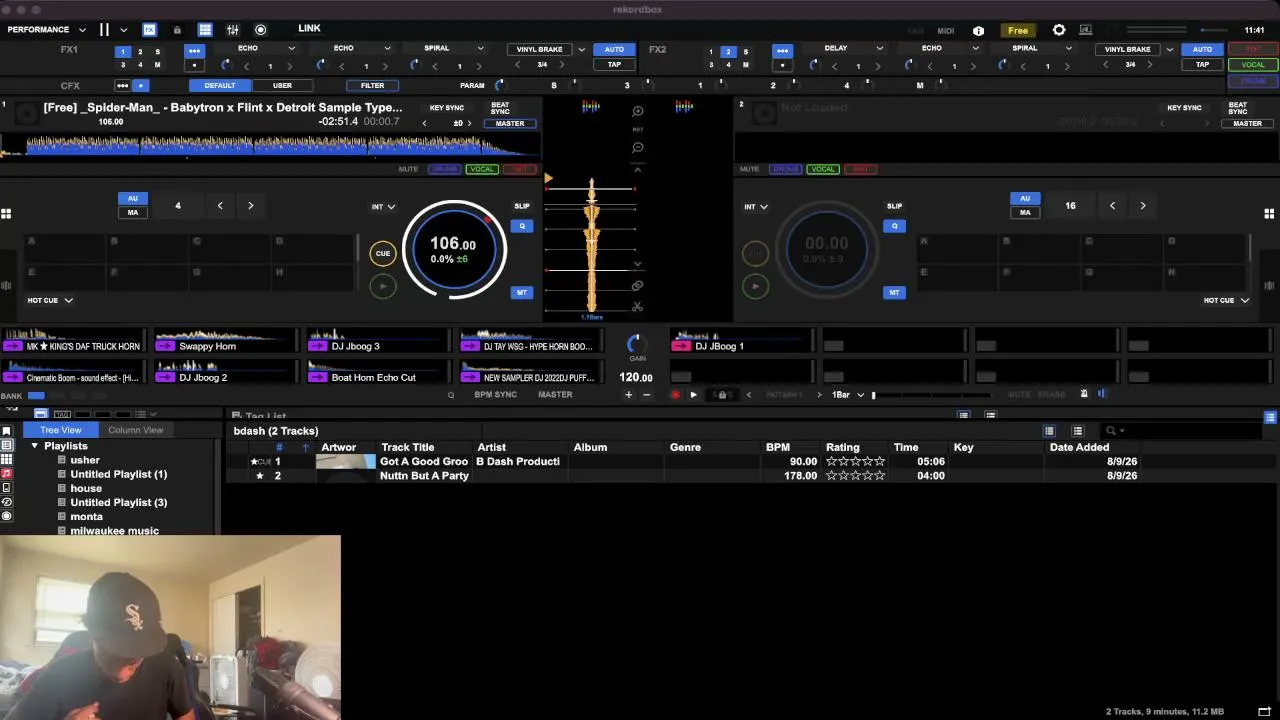Viewport: 1280px width, 720px height.
Task: Adjust the CFX PARAM knob
Action: (x=501, y=86)
